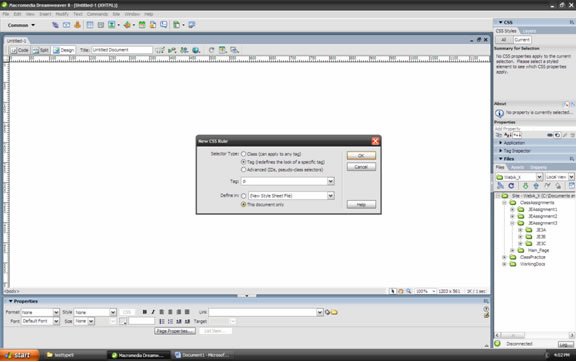The width and height of the screenshot is (577, 362).
Task: Click the Preview in Browser globe icon
Action: point(196,50)
